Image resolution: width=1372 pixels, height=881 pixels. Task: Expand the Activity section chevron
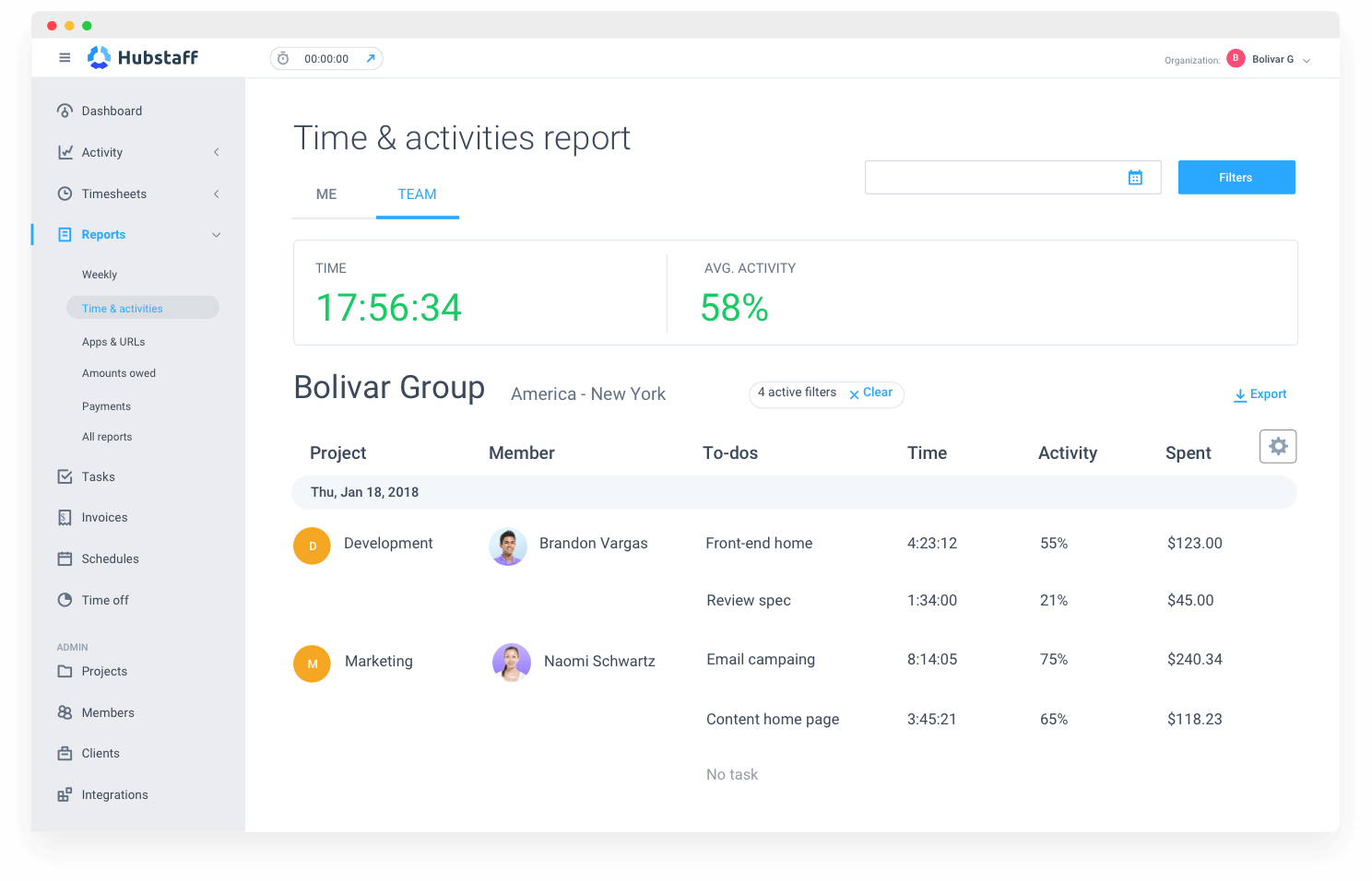point(217,152)
